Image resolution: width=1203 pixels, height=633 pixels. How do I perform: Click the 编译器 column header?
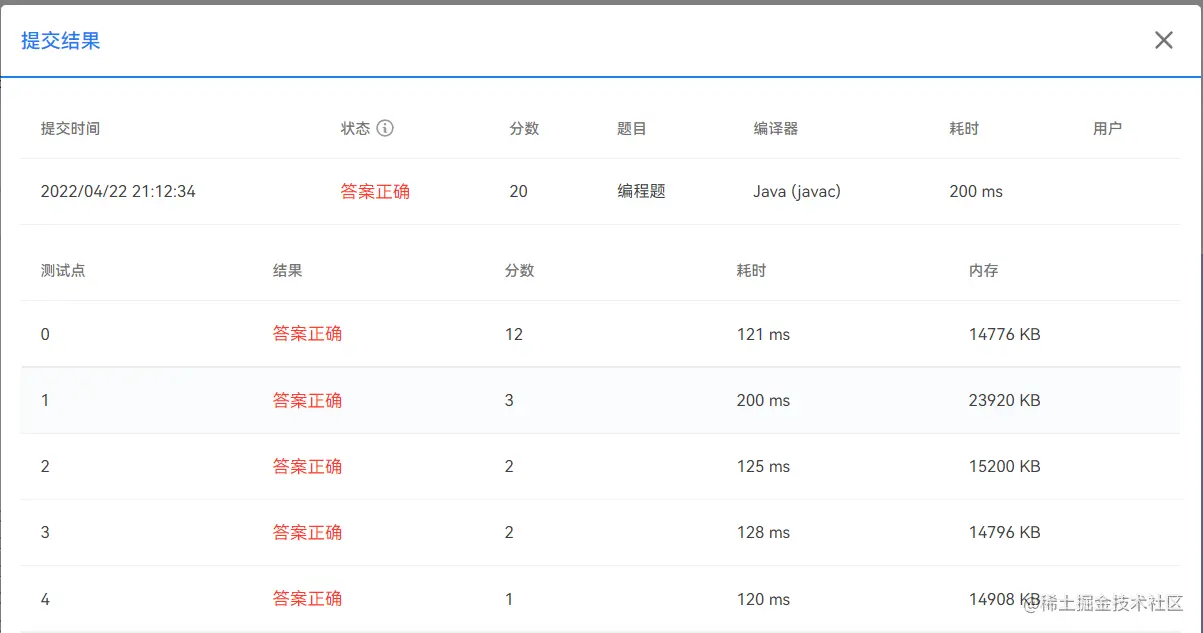click(775, 129)
